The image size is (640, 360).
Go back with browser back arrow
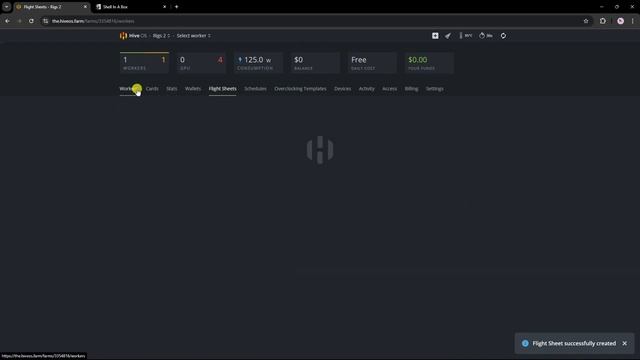point(8,21)
